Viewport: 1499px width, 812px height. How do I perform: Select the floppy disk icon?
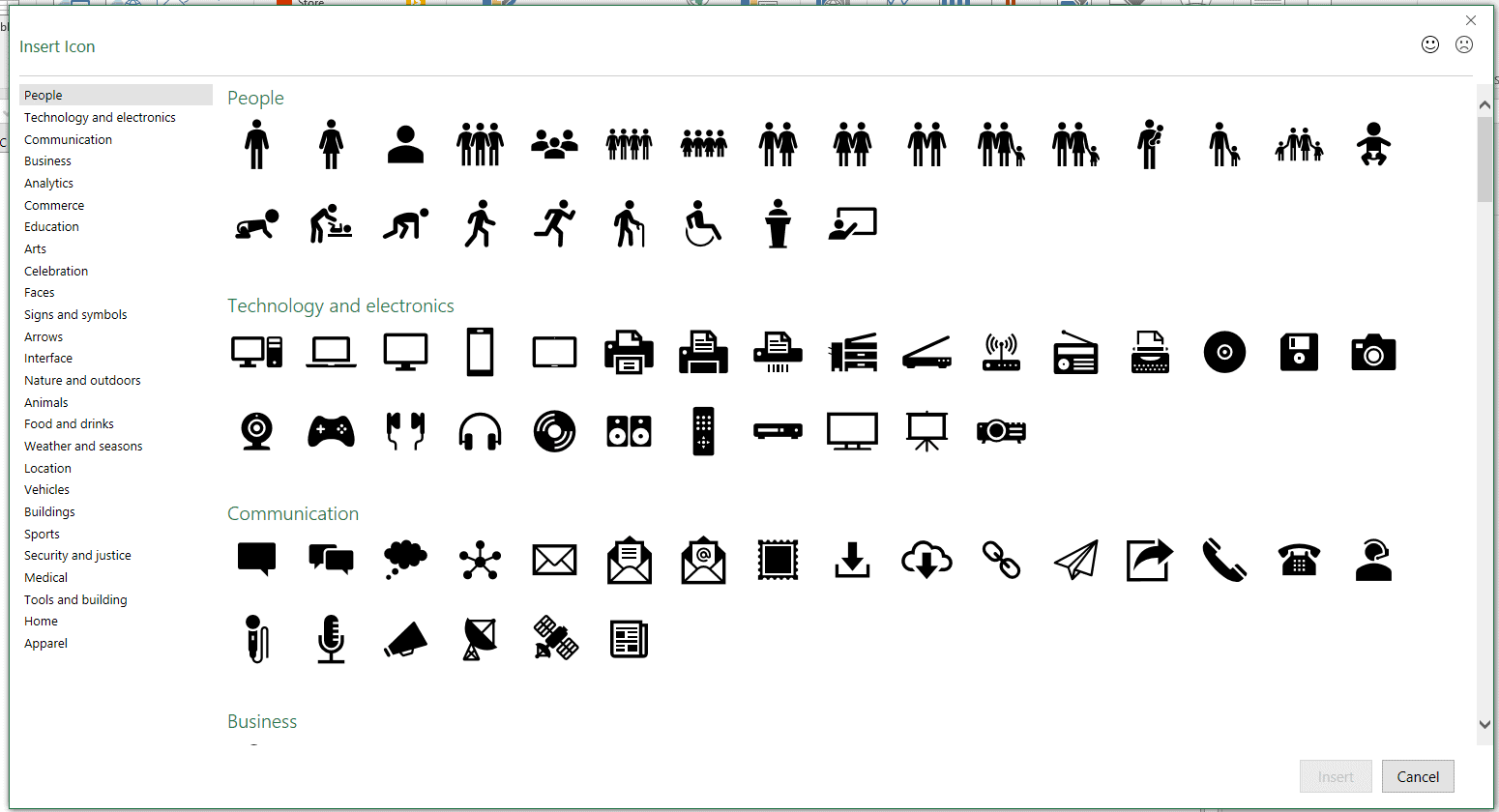click(1299, 353)
